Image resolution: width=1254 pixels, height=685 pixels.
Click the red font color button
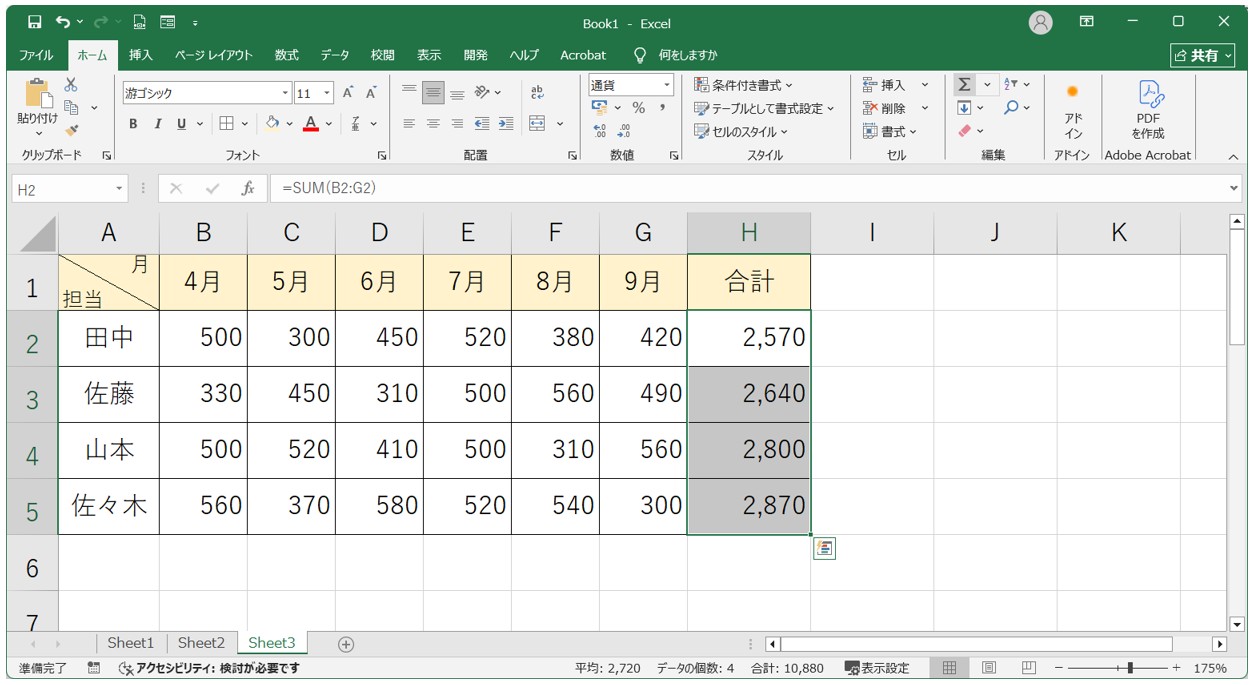pyautogui.click(x=311, y=124)
